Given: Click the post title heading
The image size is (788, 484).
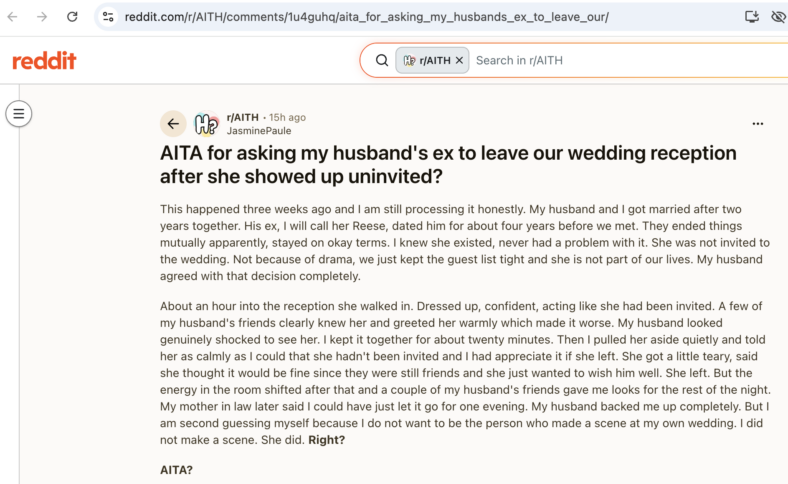Looking at the screenshot, I should pyautogui.click(x=448, y=164).
